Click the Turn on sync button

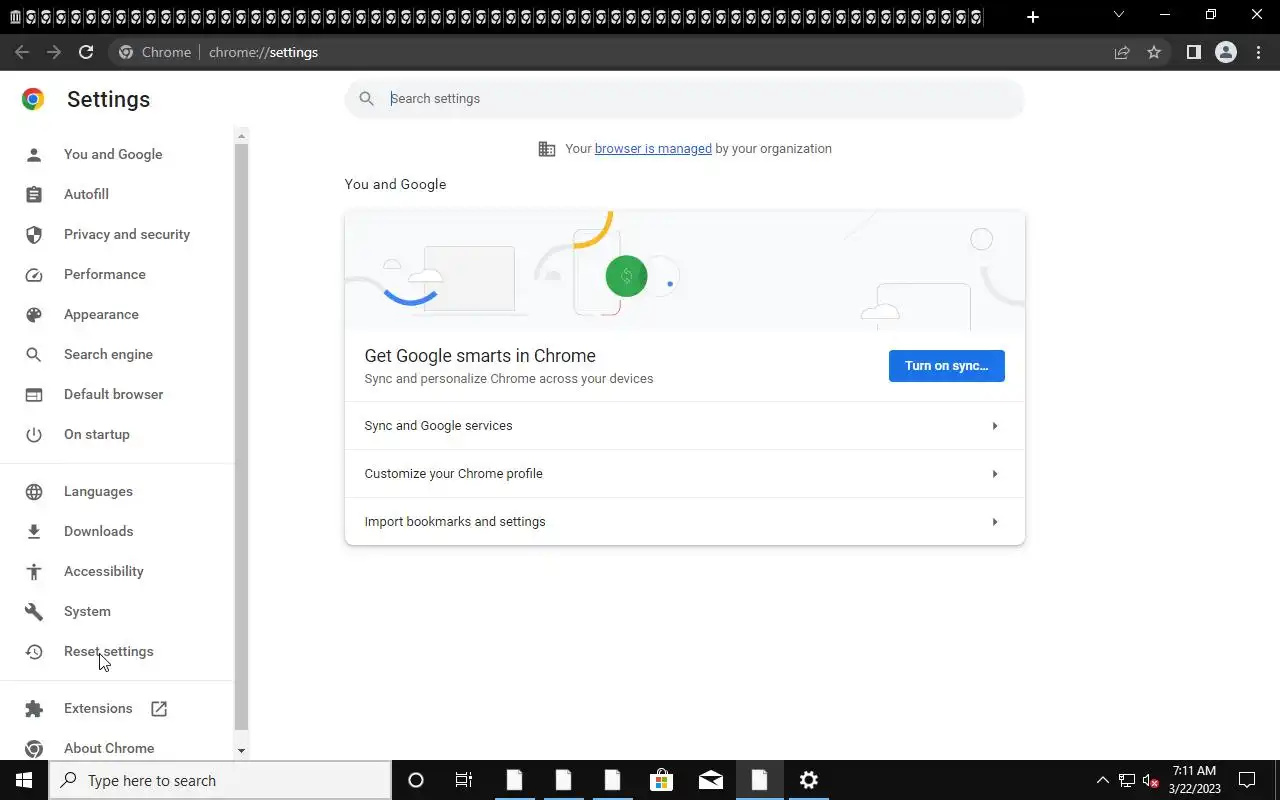946,366
